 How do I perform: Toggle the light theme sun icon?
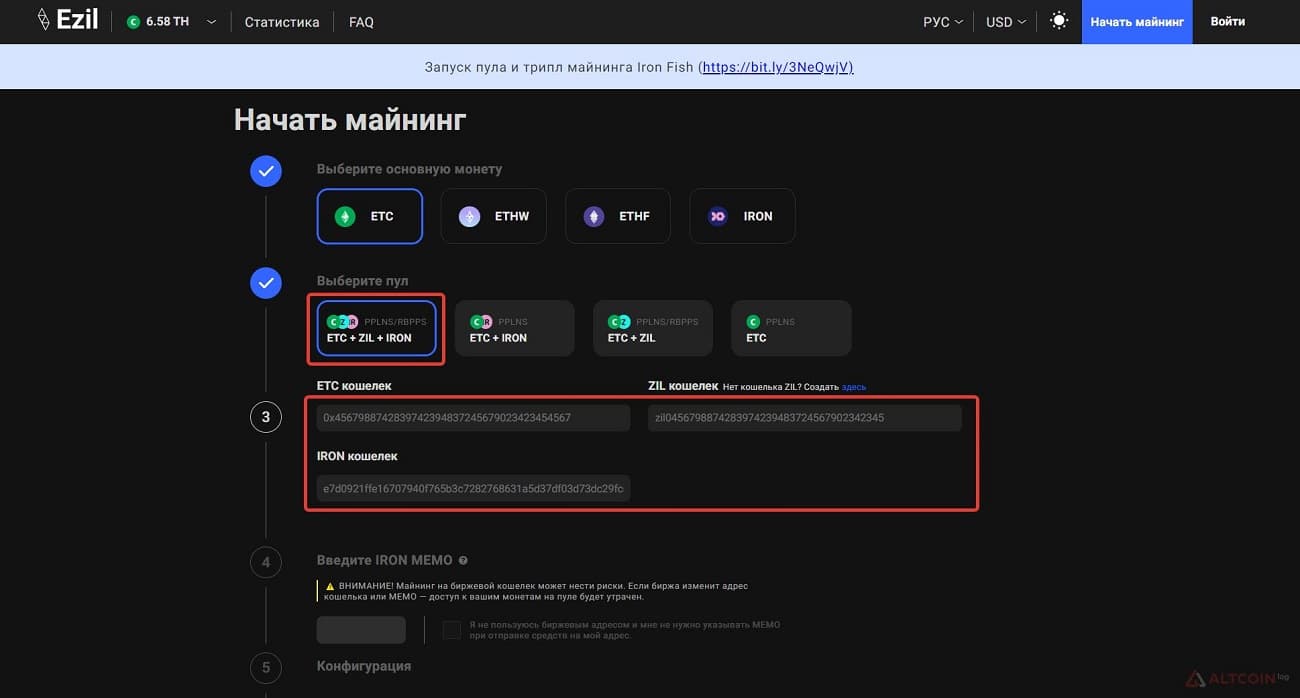click(1059, 21)
